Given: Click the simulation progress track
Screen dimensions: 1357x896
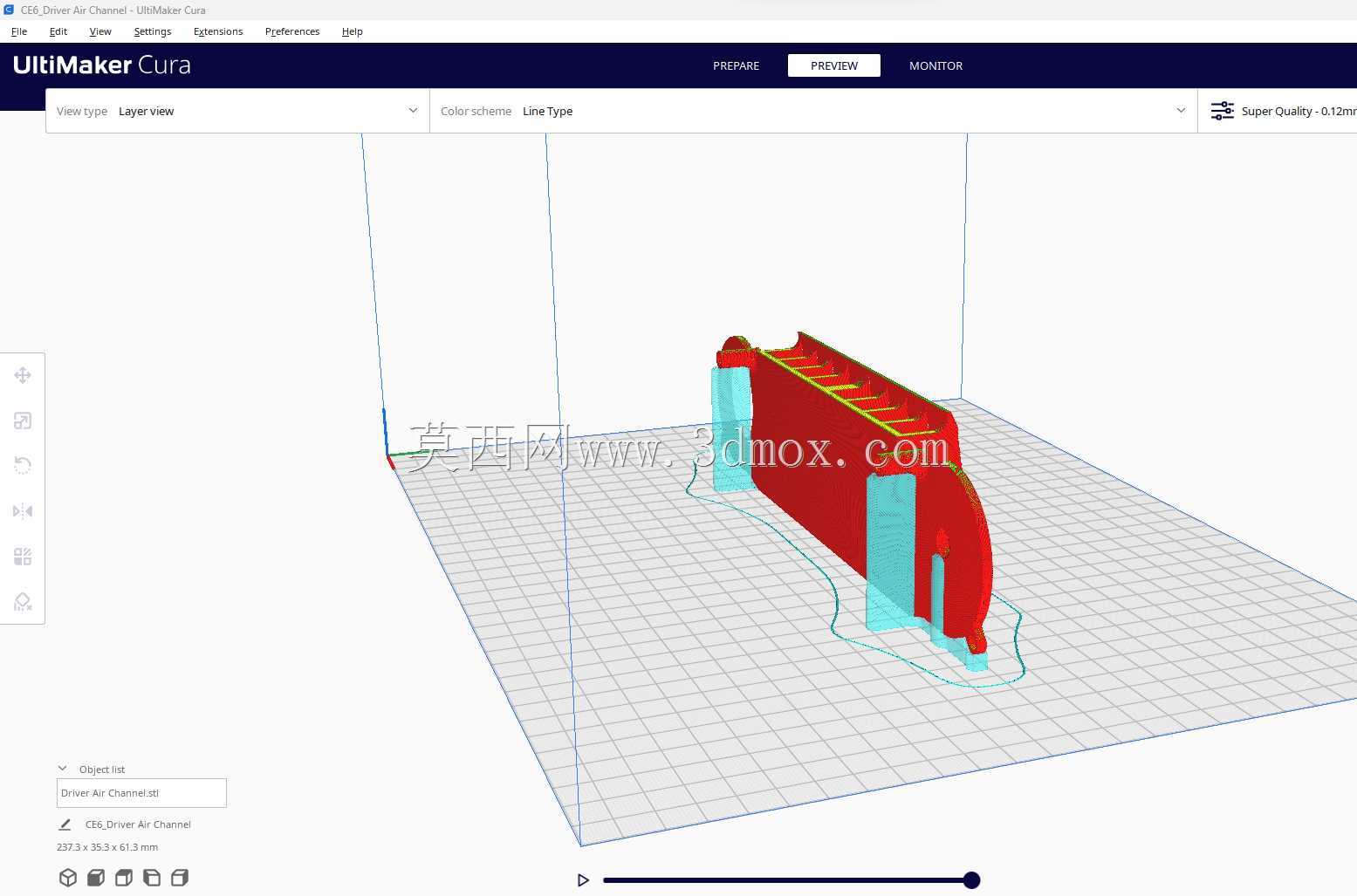Looking at the screenshot, I should pos(785,880).
